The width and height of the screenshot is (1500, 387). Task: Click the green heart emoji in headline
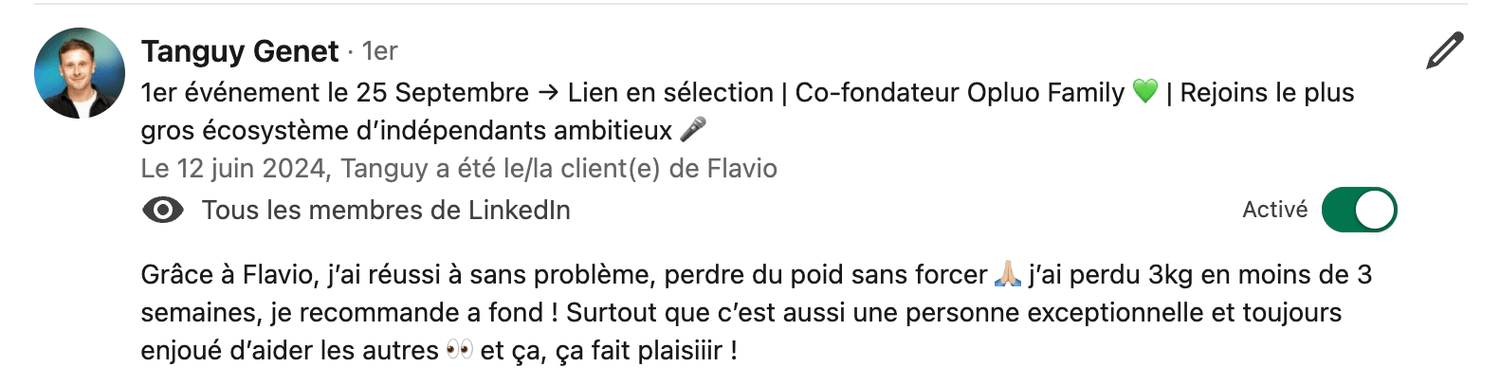(1146, 93)
